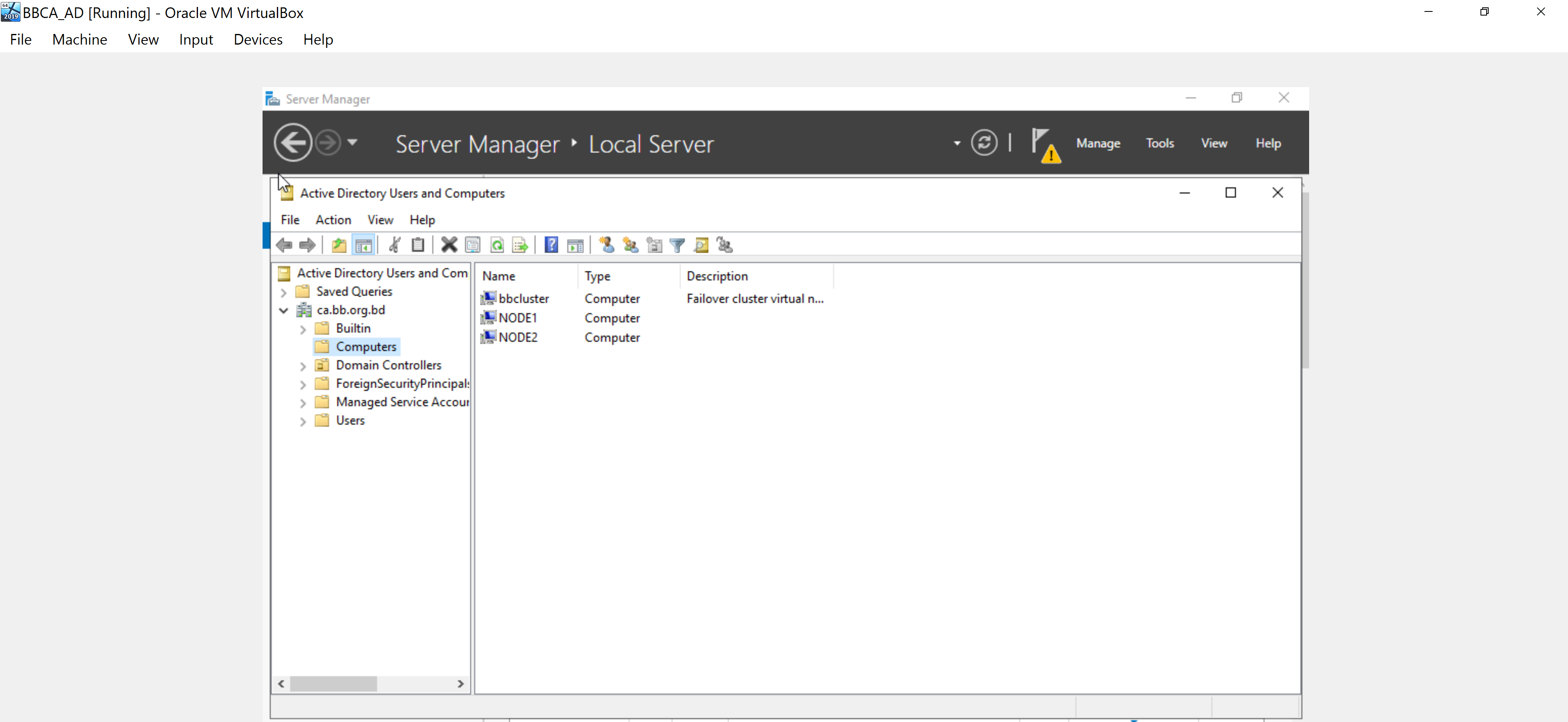Click Server Manager vertical scrollbar

tap(1305, 280)
